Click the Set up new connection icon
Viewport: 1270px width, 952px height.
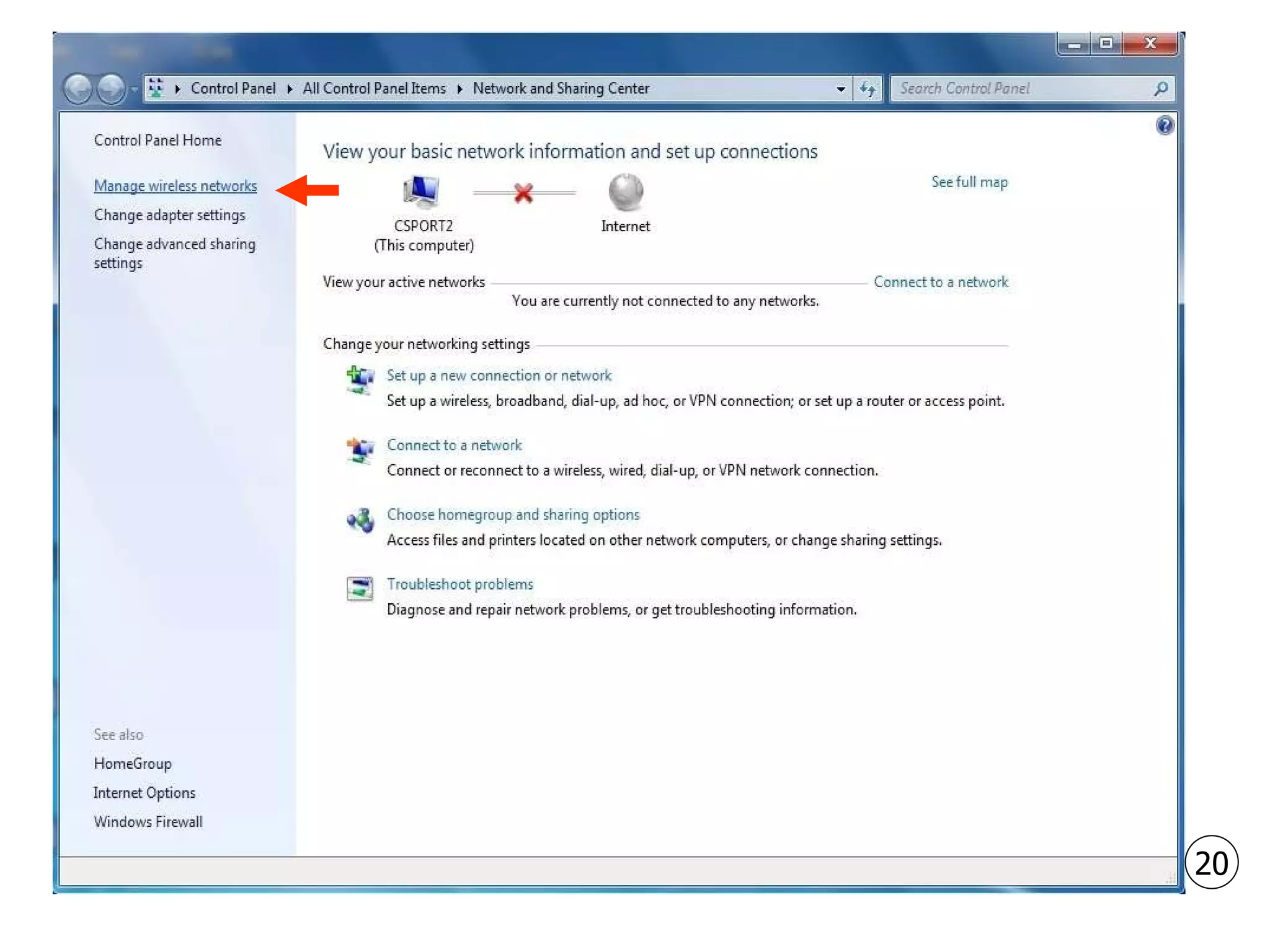360,379
